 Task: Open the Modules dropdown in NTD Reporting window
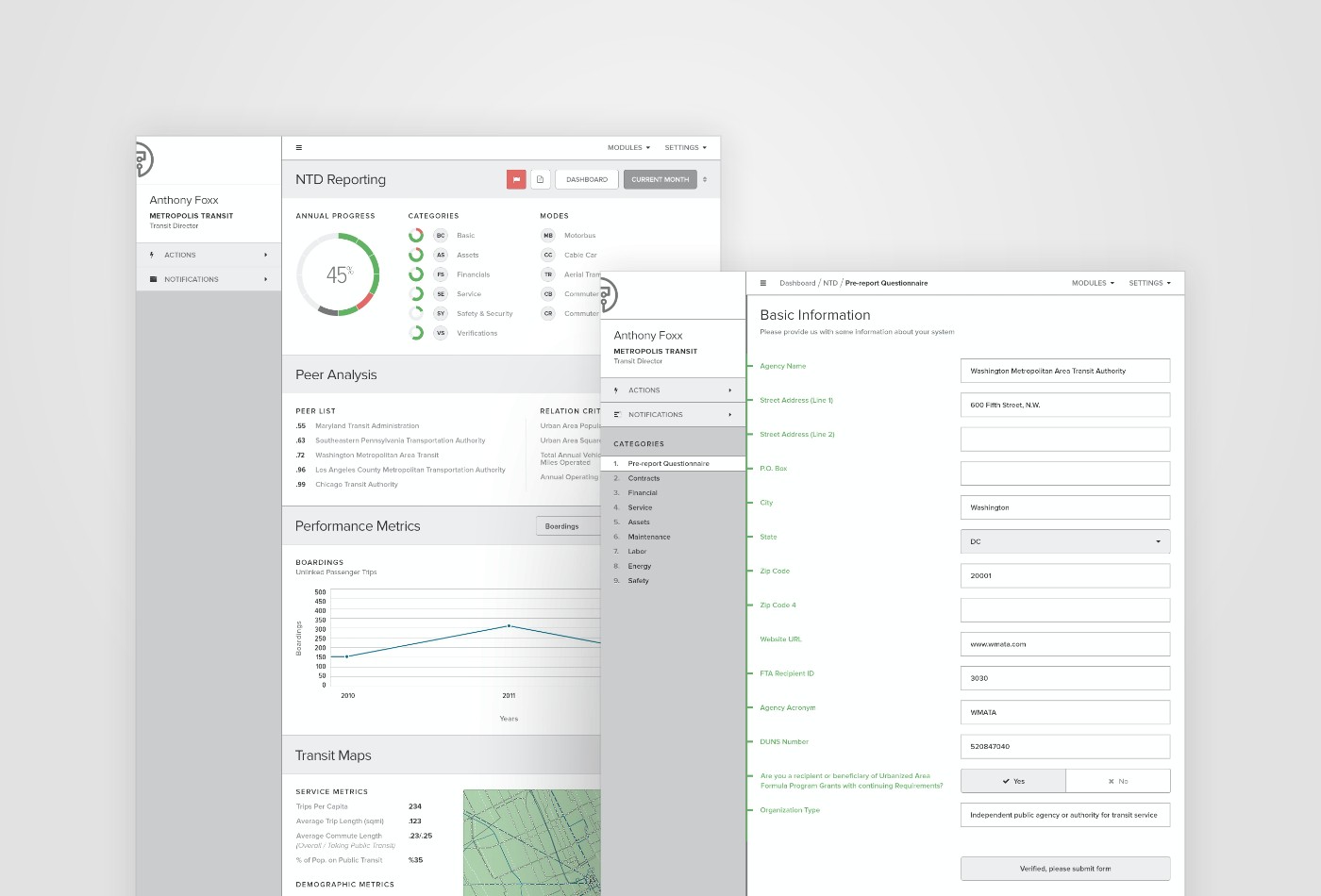coord(628,148)
